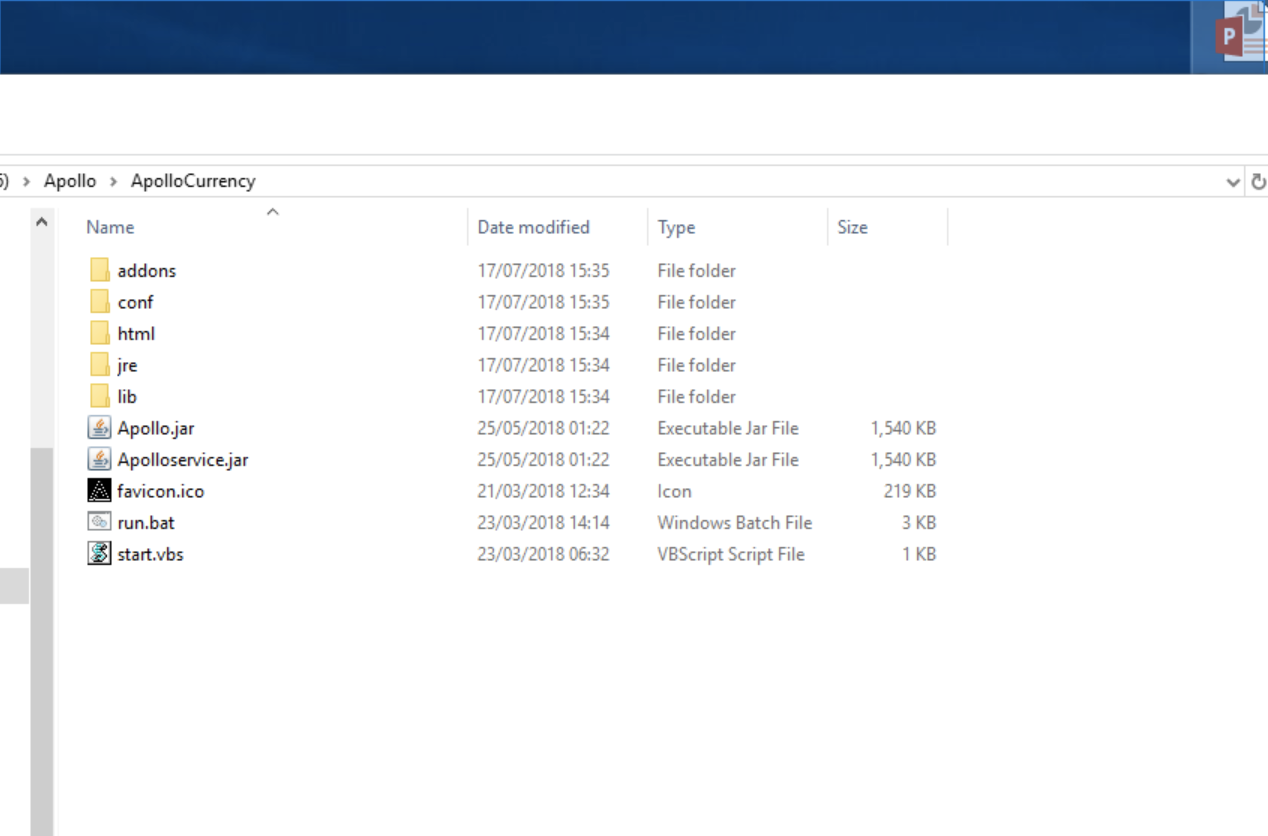Click the 1 KB size for start.vbs
Viewport: 1268px width, 836px height.
point(919,554)
